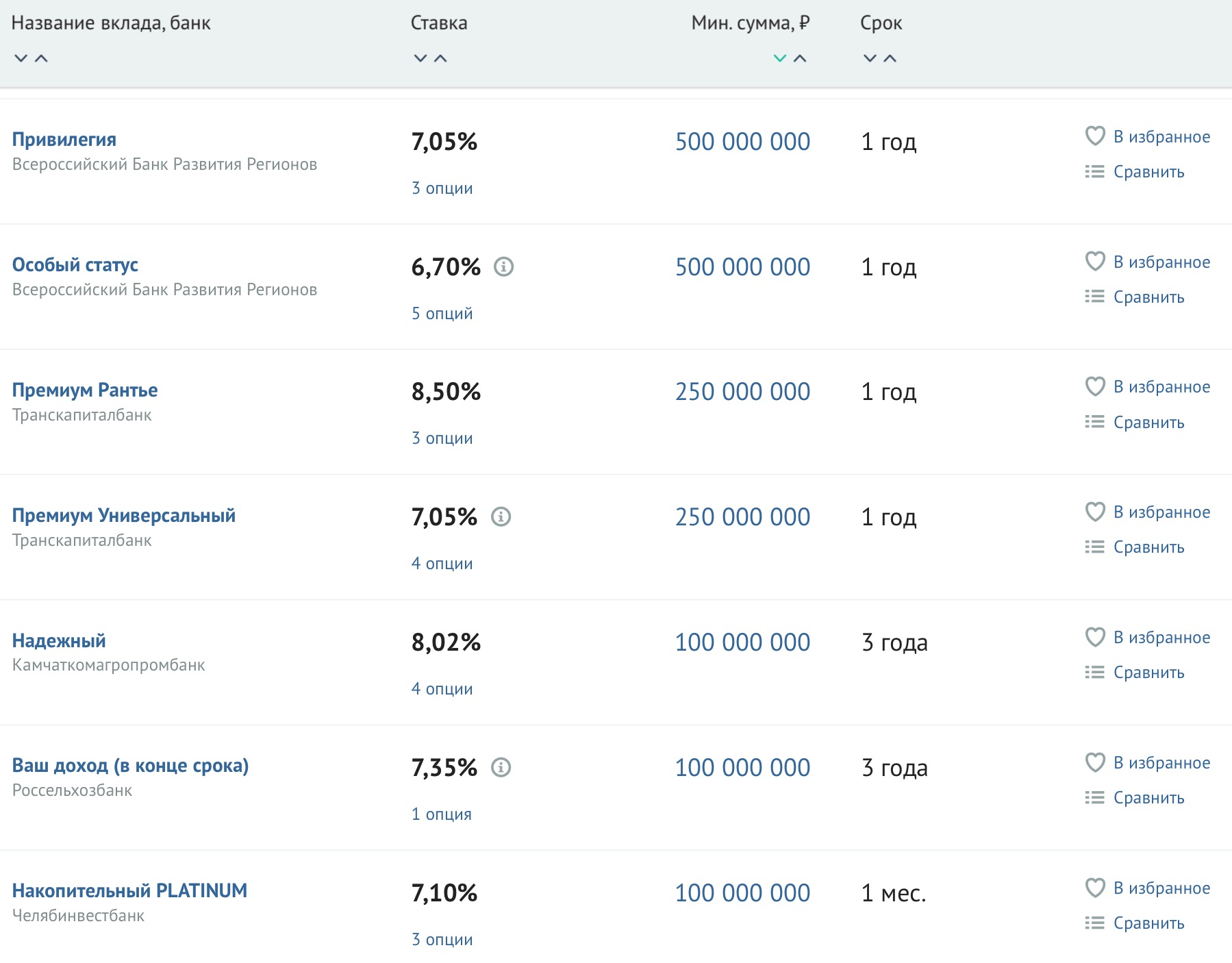
Task: Sort Срок column descending arrow
Action: (870, 58)
